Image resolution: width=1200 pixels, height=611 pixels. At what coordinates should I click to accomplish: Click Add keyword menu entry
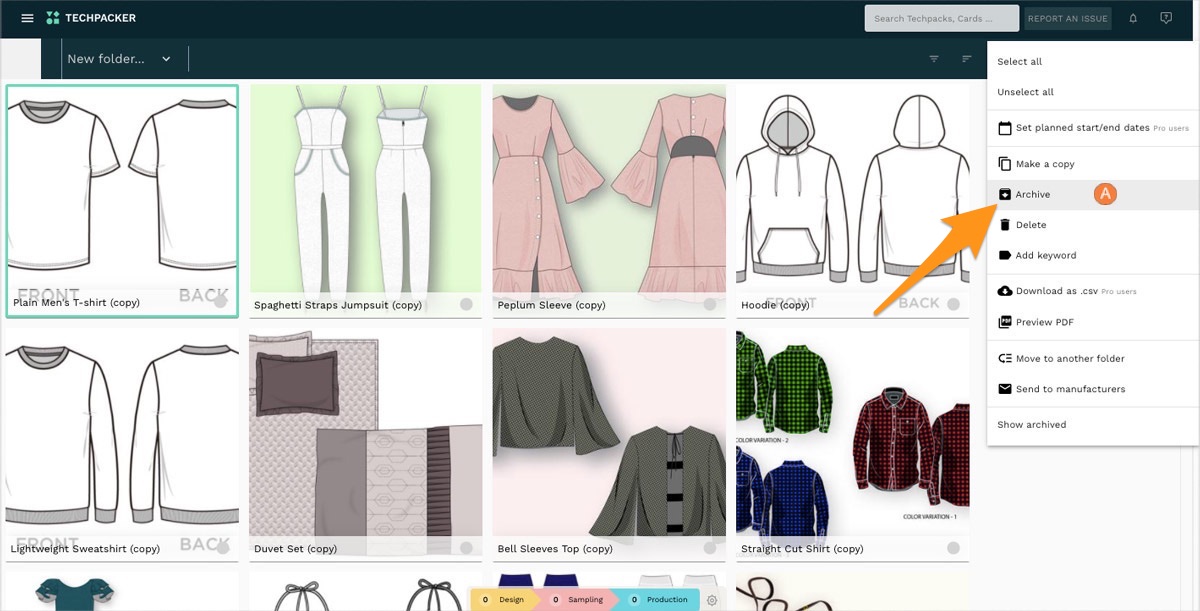1093,255
